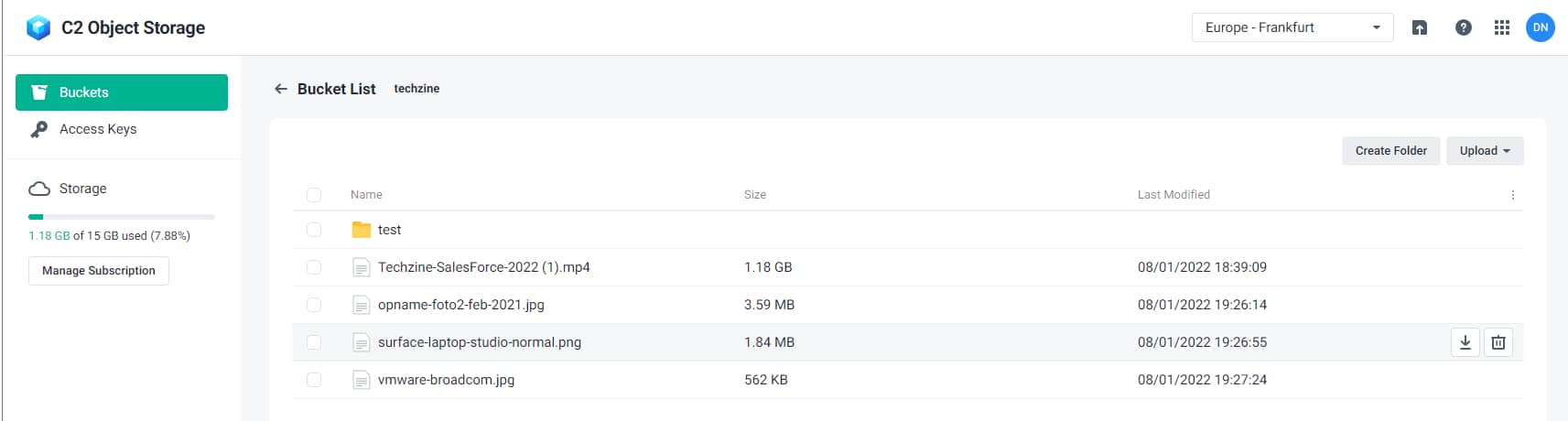
Task: Toggle the select-all checkbox in header
Action: [314, 195]
